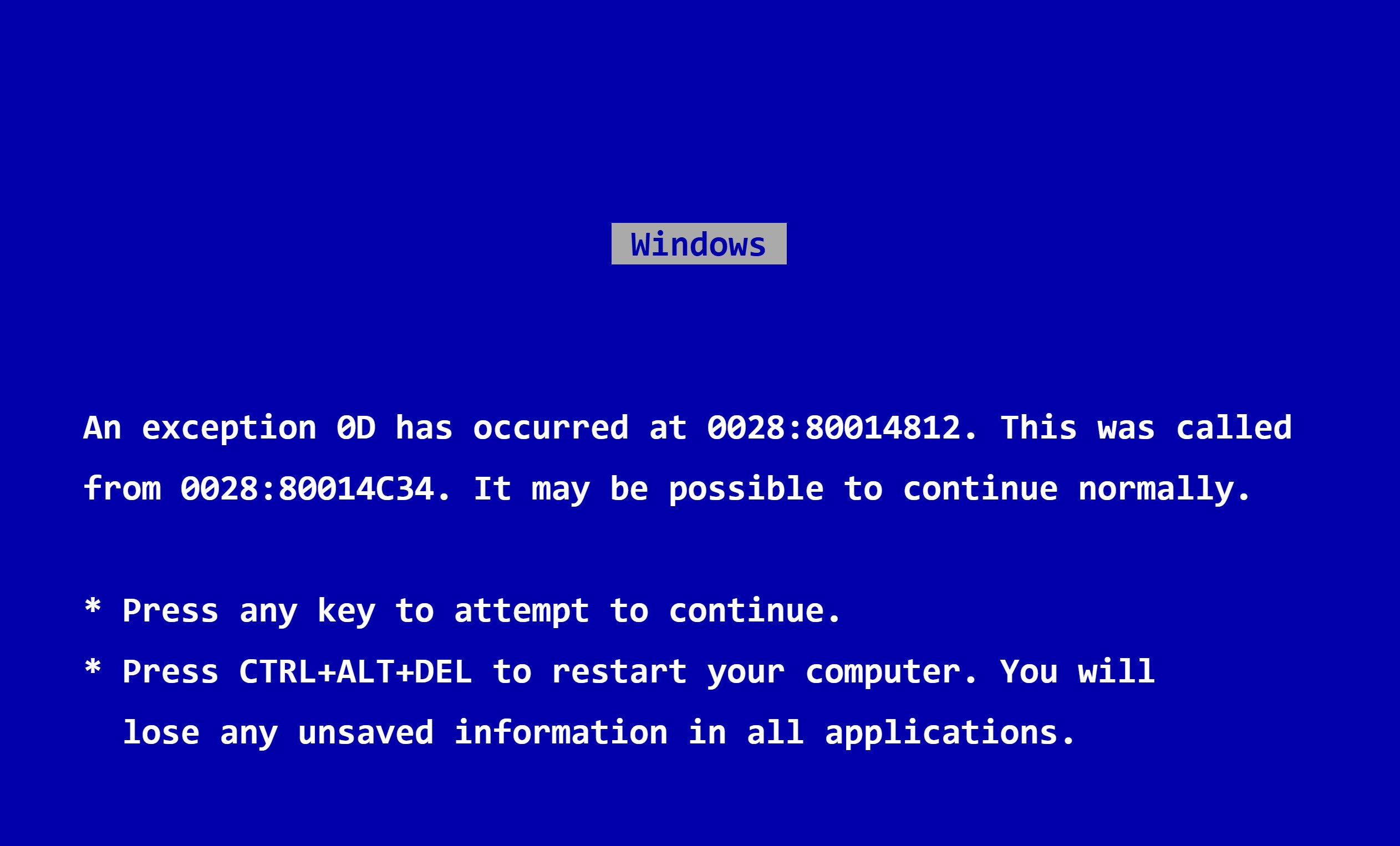Click the Windows title label

tap(700, 244)
